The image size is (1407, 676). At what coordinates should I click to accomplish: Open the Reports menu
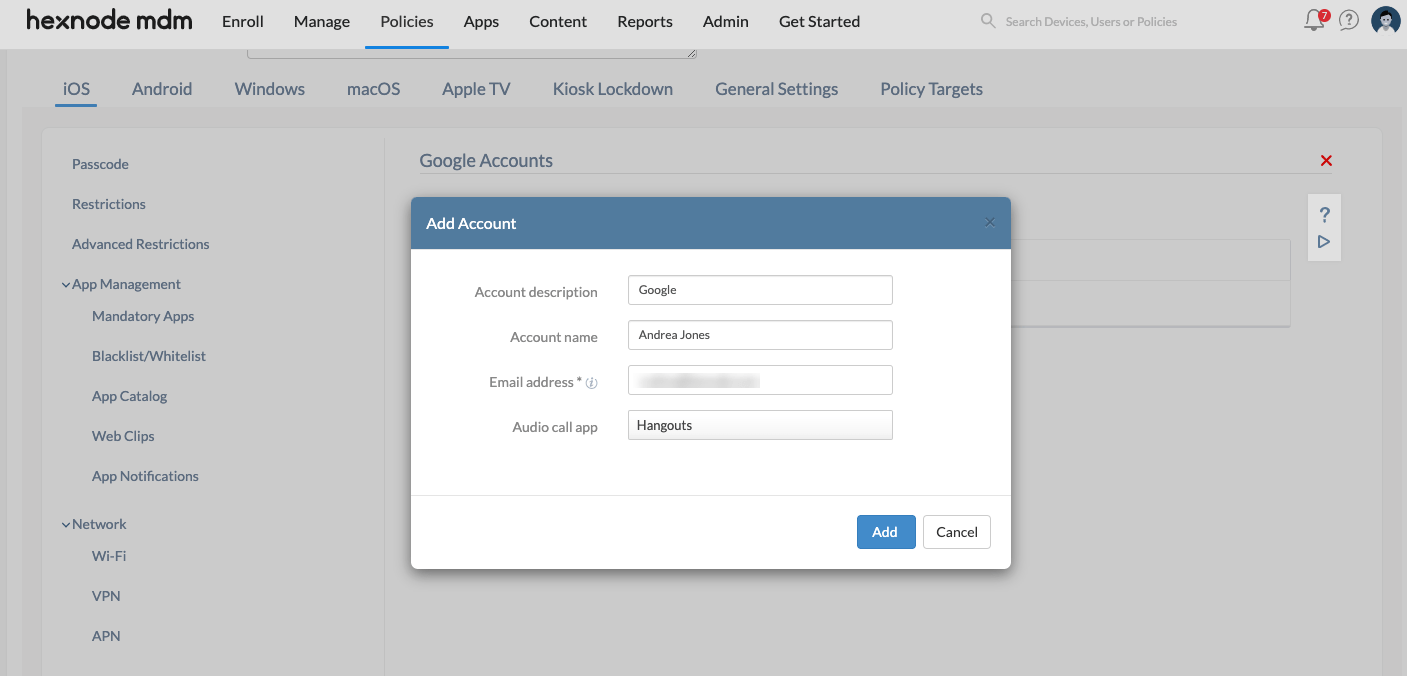pyautogui.click(x=644, y=21)
